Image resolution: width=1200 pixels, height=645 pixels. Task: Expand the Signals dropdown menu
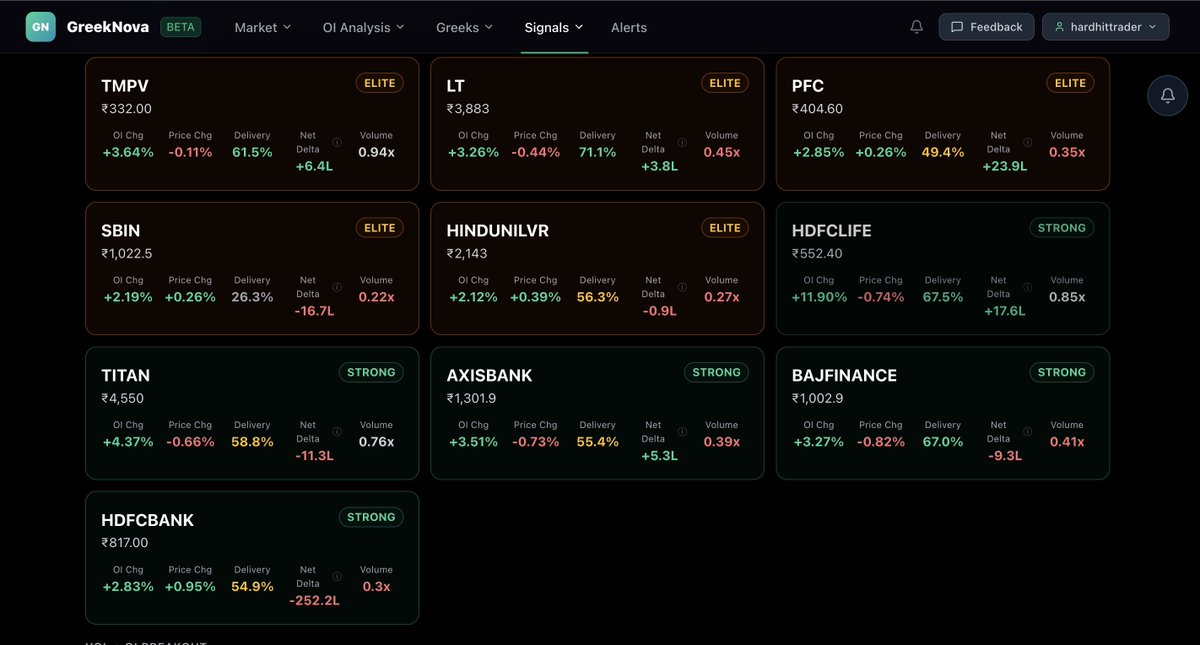[554, 27]
